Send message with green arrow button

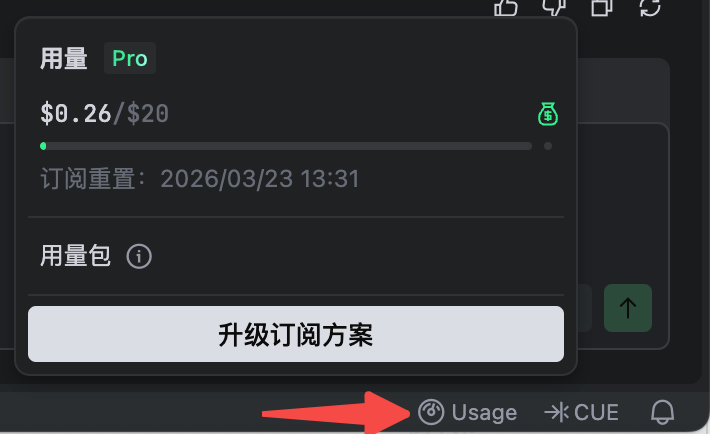(628, 308)
